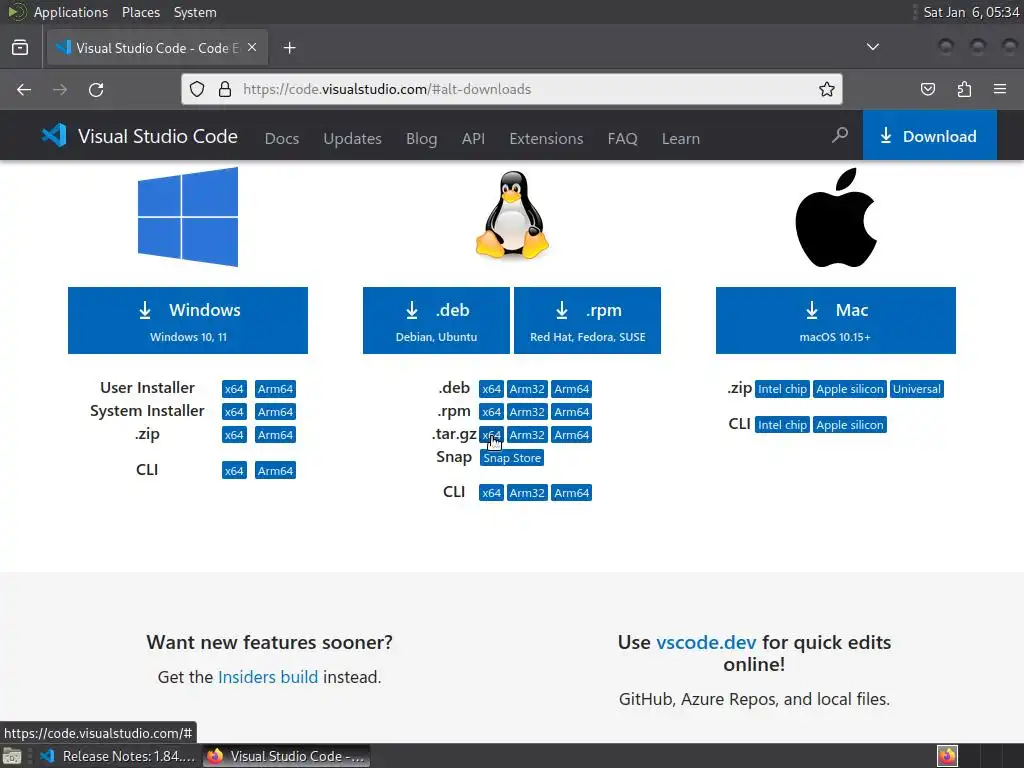Select Linux .deb Arm32
1024x768 pixels.
point(527,389)
